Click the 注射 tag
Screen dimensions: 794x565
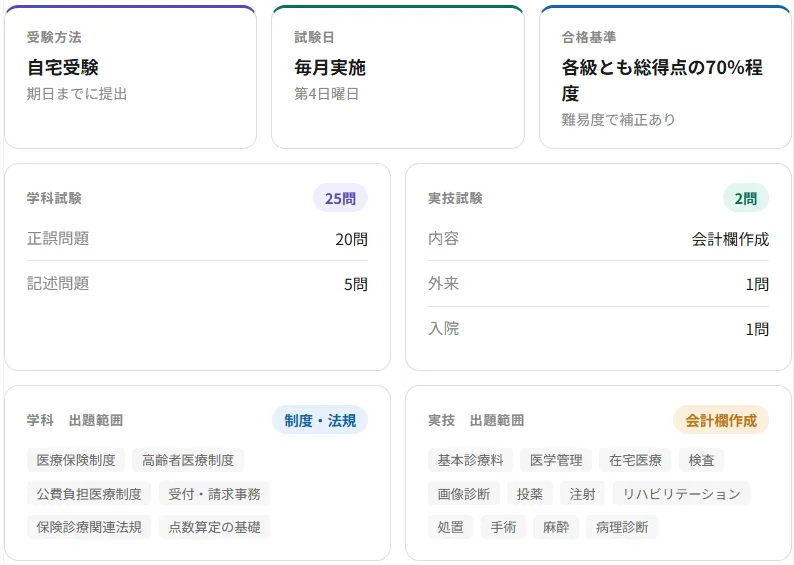(x=582, y=494)
